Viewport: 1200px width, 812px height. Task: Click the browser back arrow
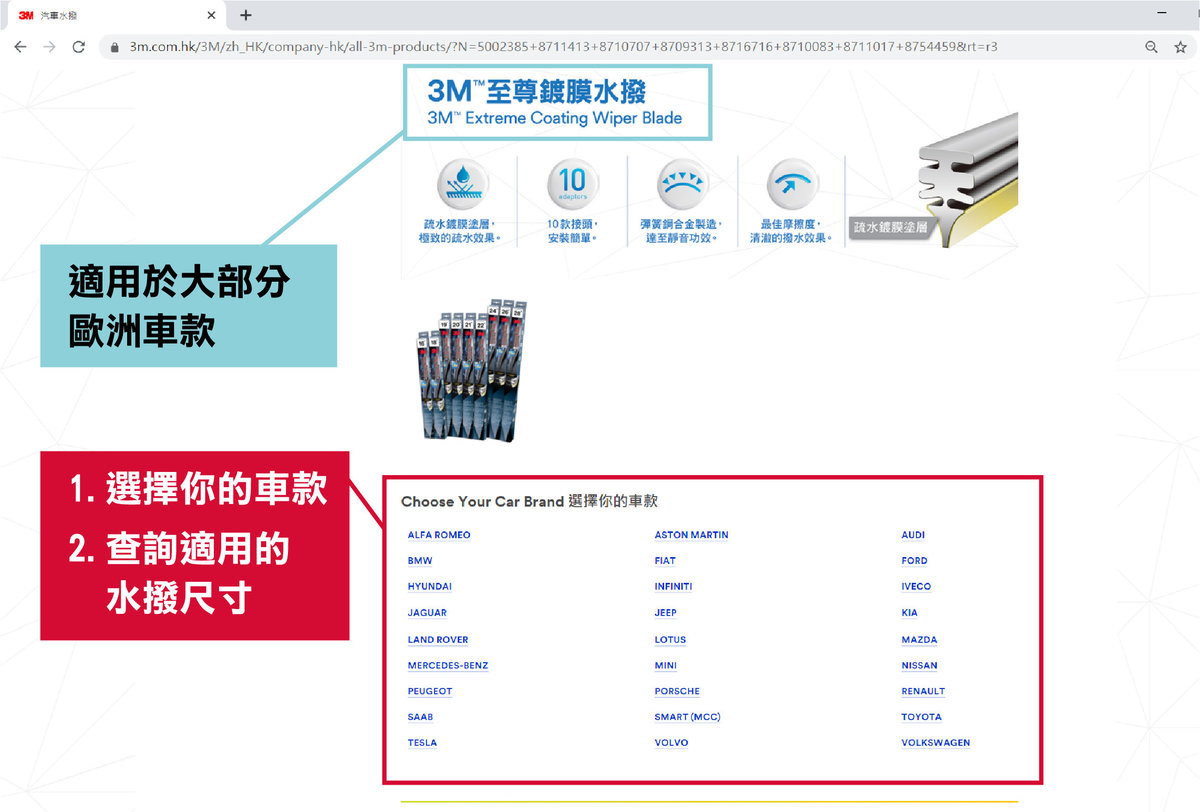[20, 47]
